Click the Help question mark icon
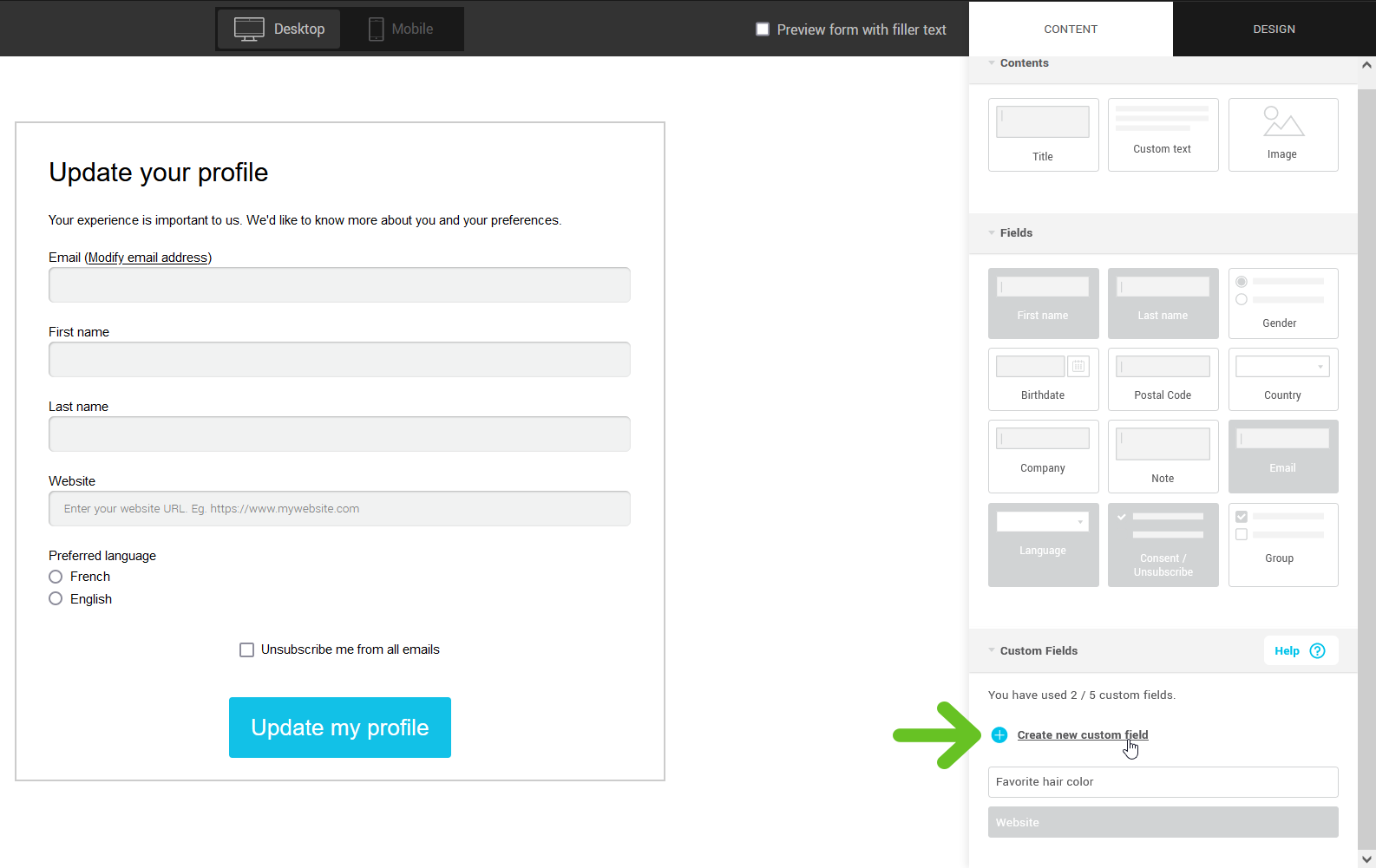Screen dimensions: 1376x868 1317,650
